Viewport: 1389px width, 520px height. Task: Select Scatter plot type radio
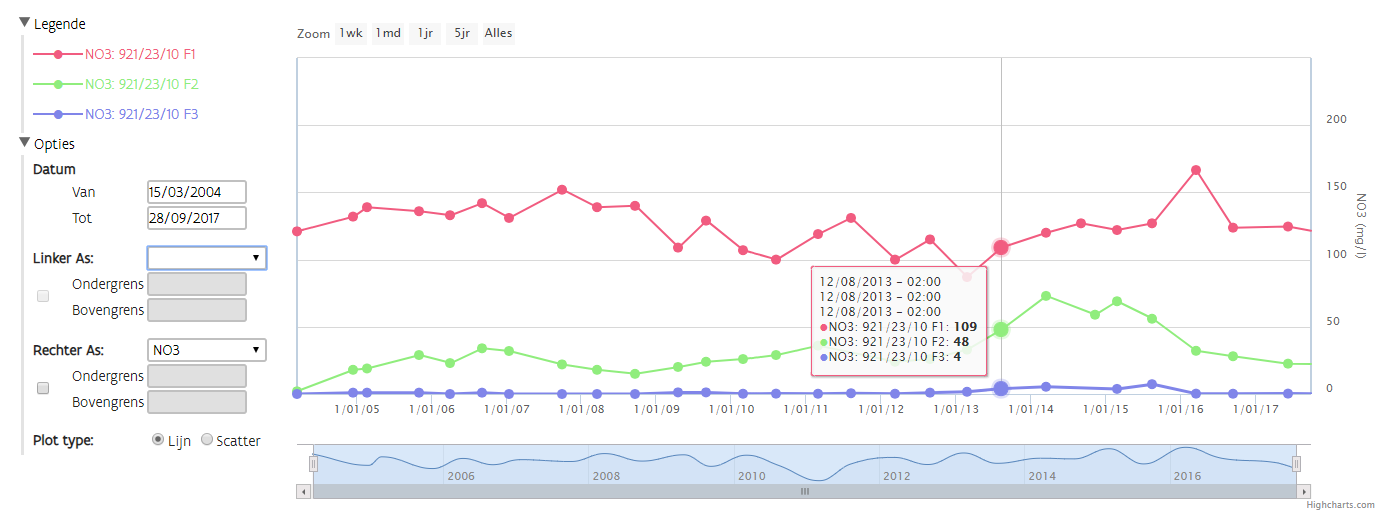click(x=207, y=439)
